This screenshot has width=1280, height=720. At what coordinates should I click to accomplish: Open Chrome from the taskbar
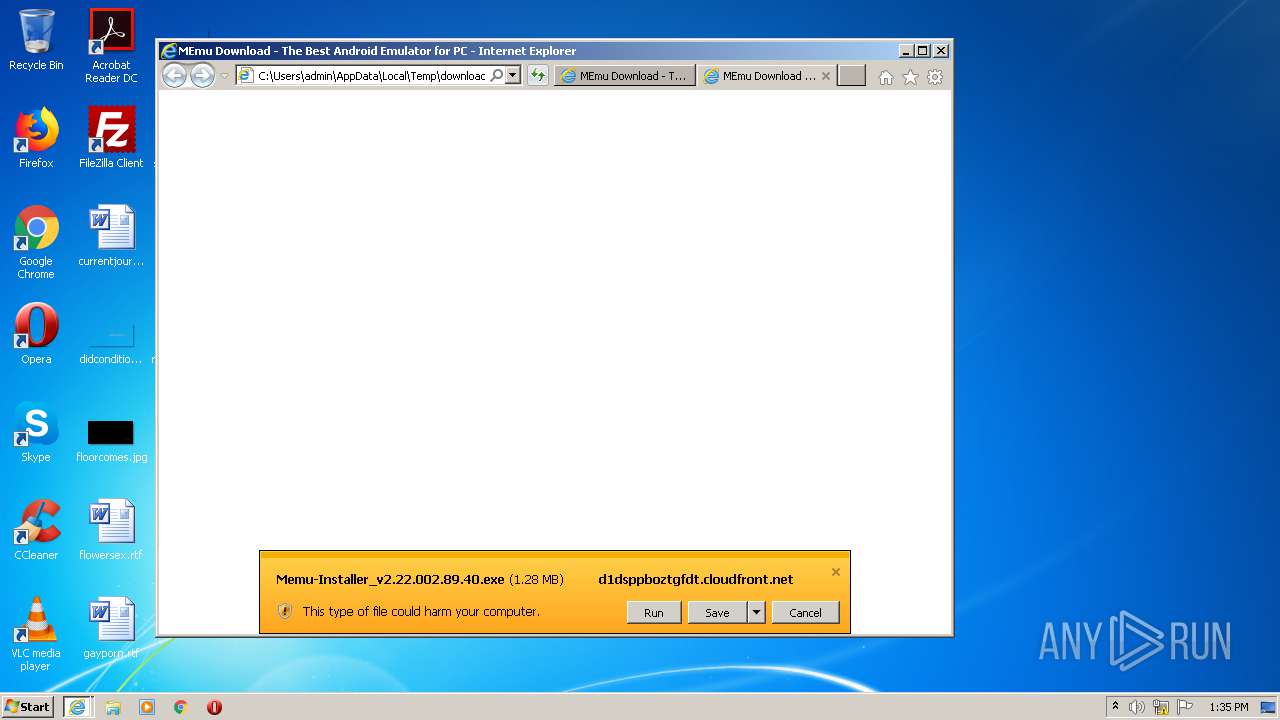[181, 707]
